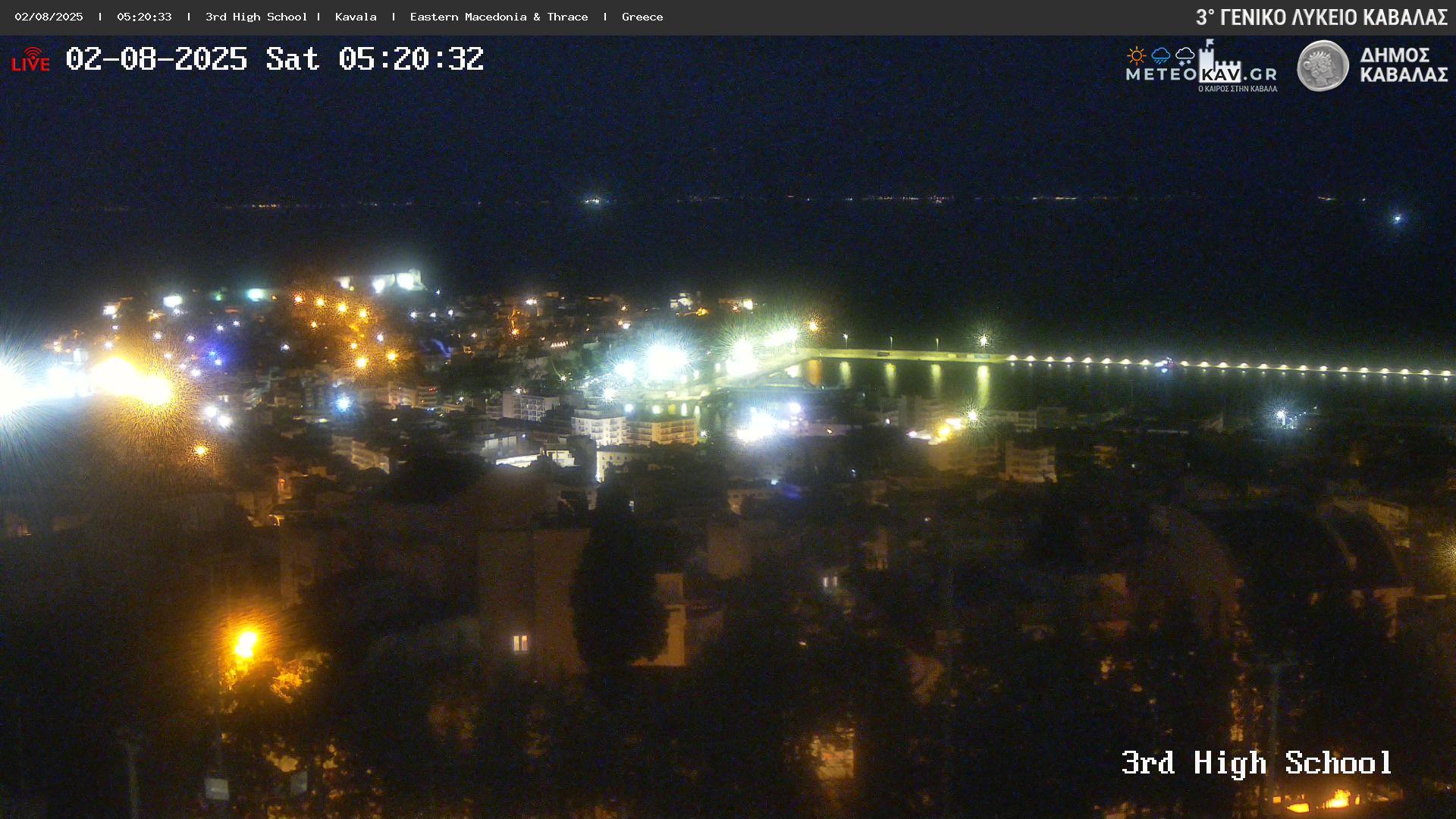Click the 02/08/2025 date in top bar
The width and height of the screenshot is (1456, 819).
(x=49, y=17)
